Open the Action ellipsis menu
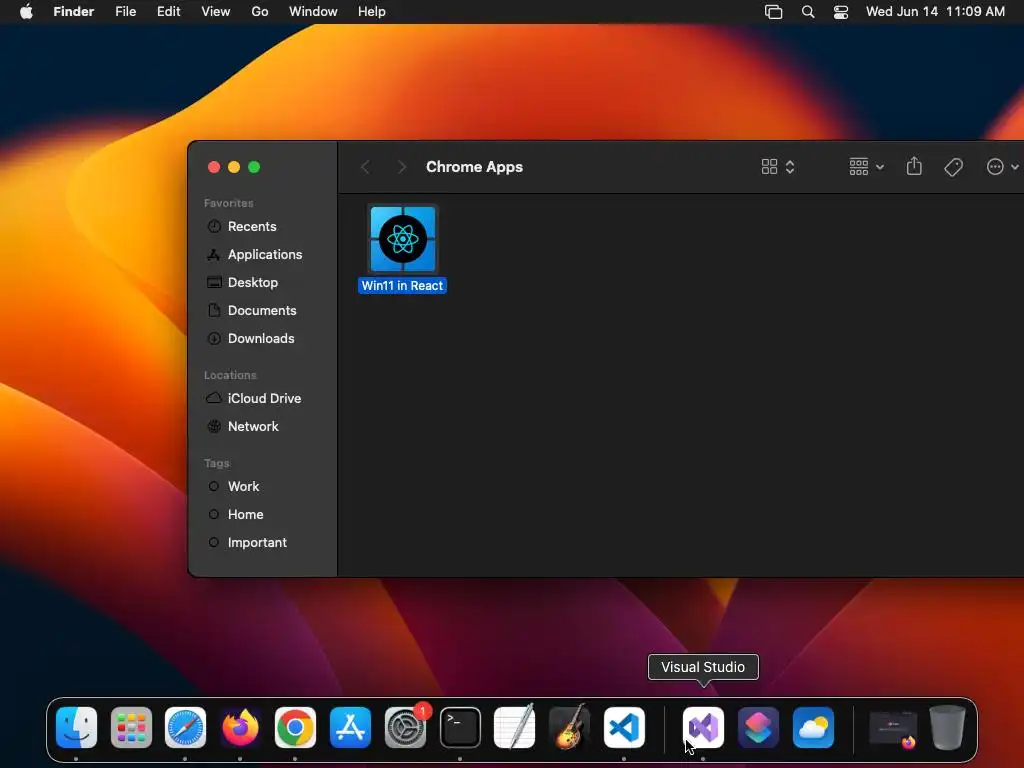 [1002, 167]
